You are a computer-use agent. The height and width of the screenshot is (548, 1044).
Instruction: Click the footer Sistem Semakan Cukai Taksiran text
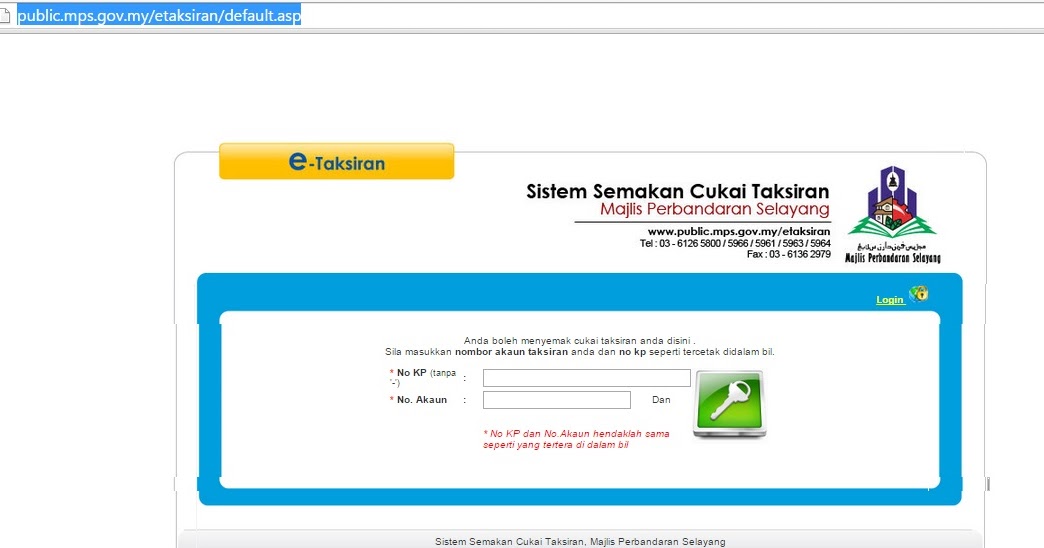[580, 542]
